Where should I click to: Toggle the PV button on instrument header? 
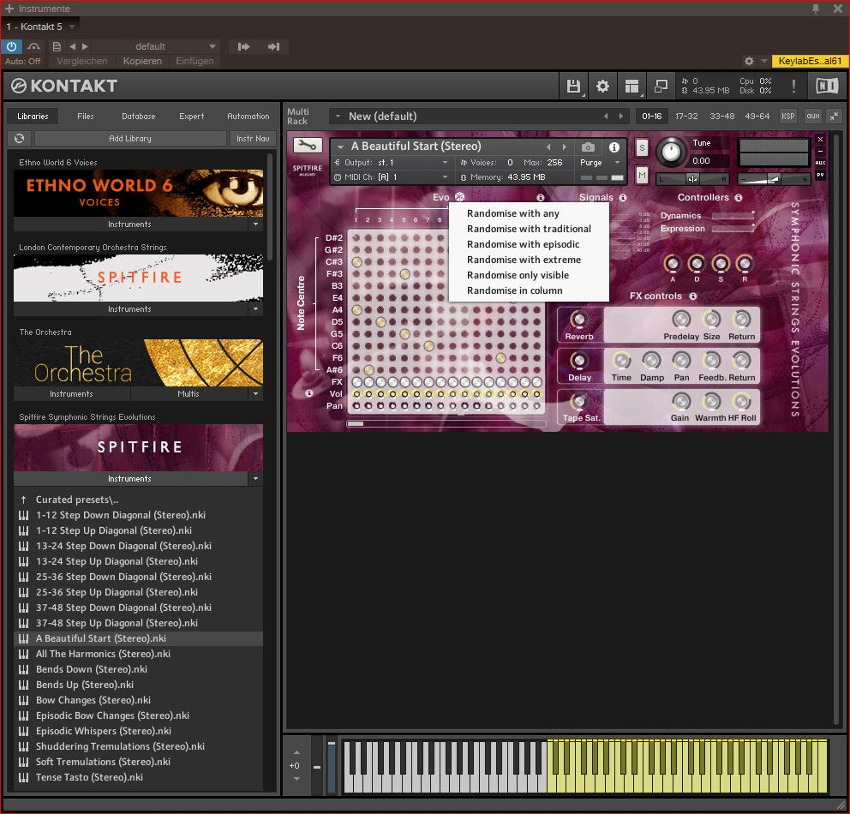(x=820, y=175)
